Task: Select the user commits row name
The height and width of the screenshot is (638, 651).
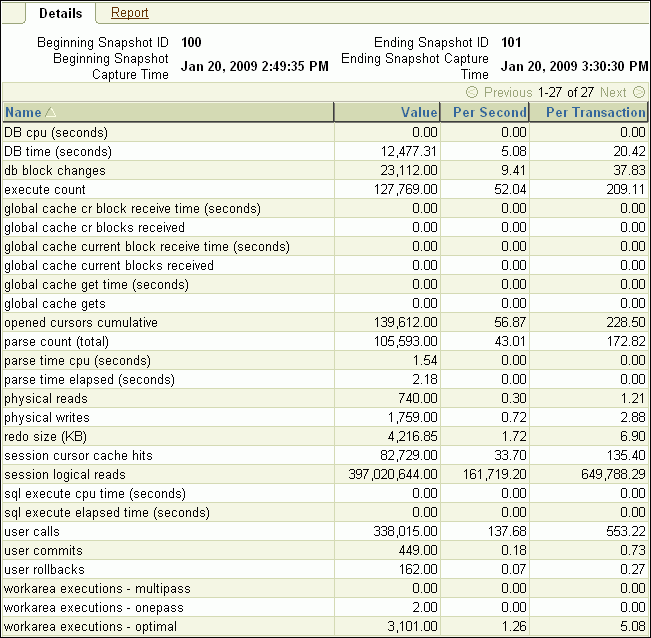Action: (x=43, y=550)
